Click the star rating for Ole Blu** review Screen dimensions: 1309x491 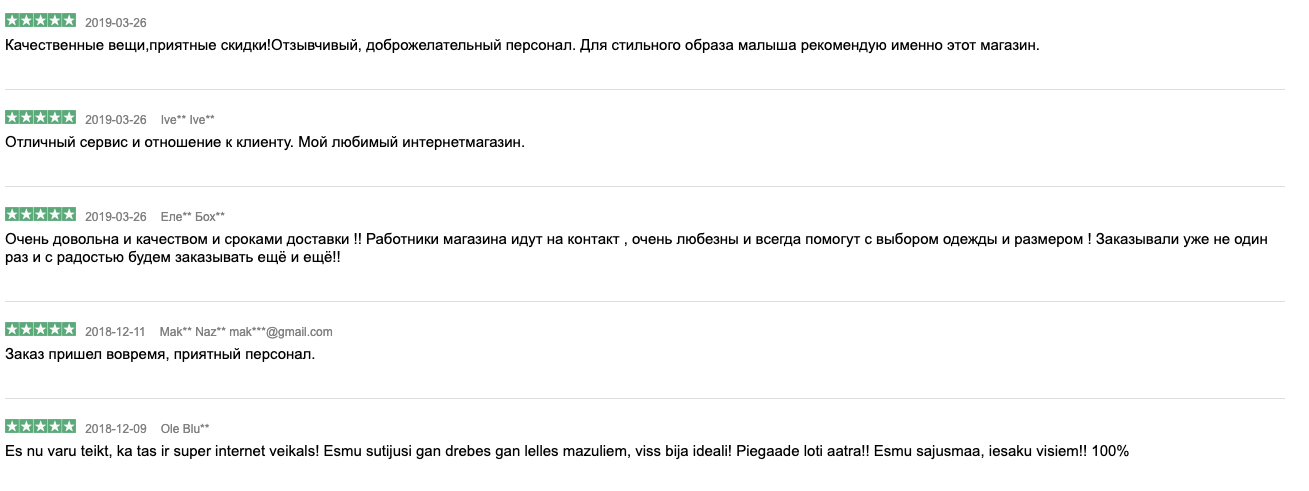pyautogui.click(x=40, y=427)
